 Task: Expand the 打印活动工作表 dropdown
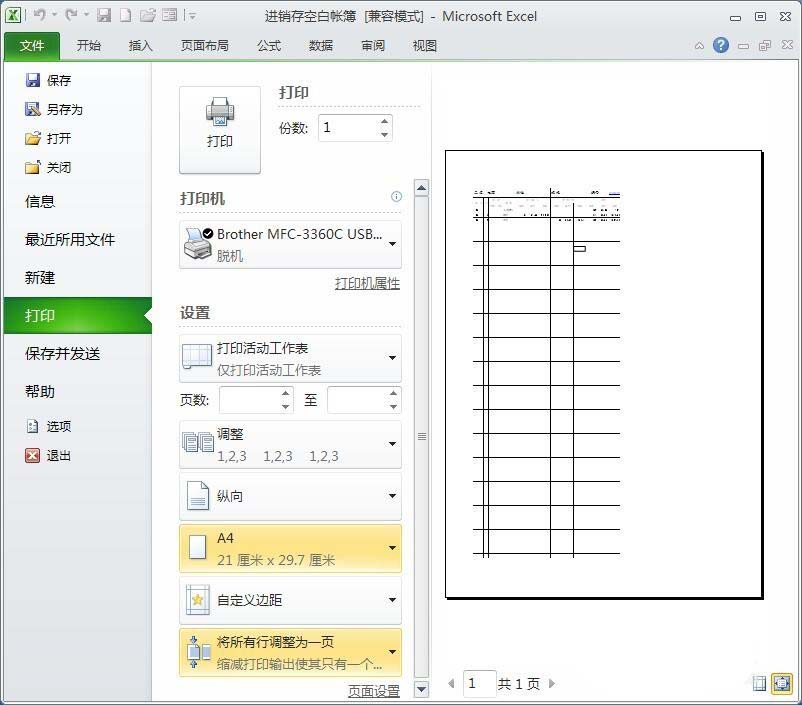coord(291,358)
